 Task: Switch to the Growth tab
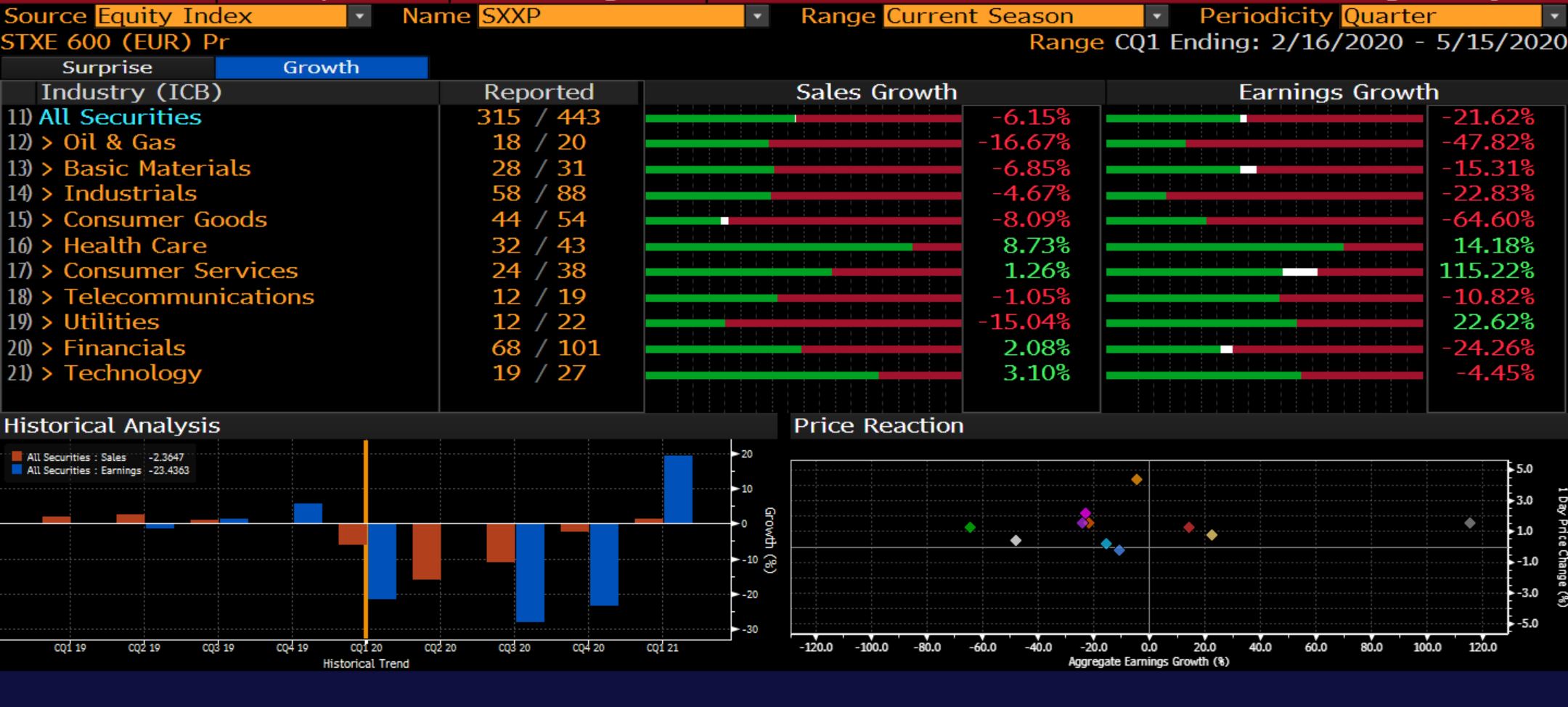click(322, 68)
